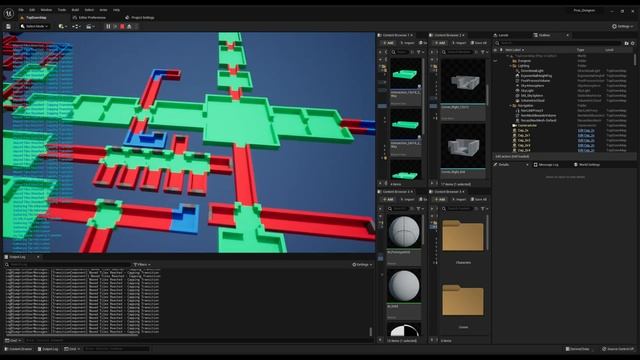Open Output Log Settings dropdown
The height and width of the screenshot is (360, 640).
362,264
